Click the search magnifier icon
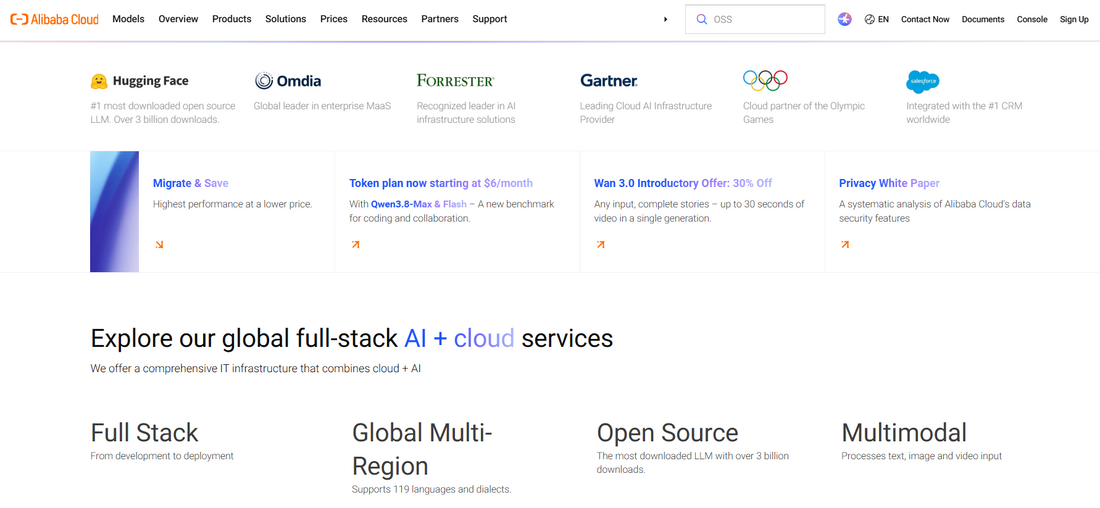This screenshot has width=1100, height=508. (701, 20)
